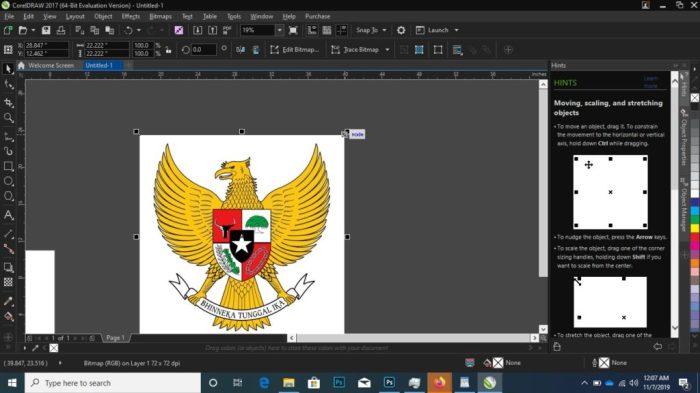This screenshot has width=700, height=393.
Task: Select the Rectangle tool
Action: 8,166
